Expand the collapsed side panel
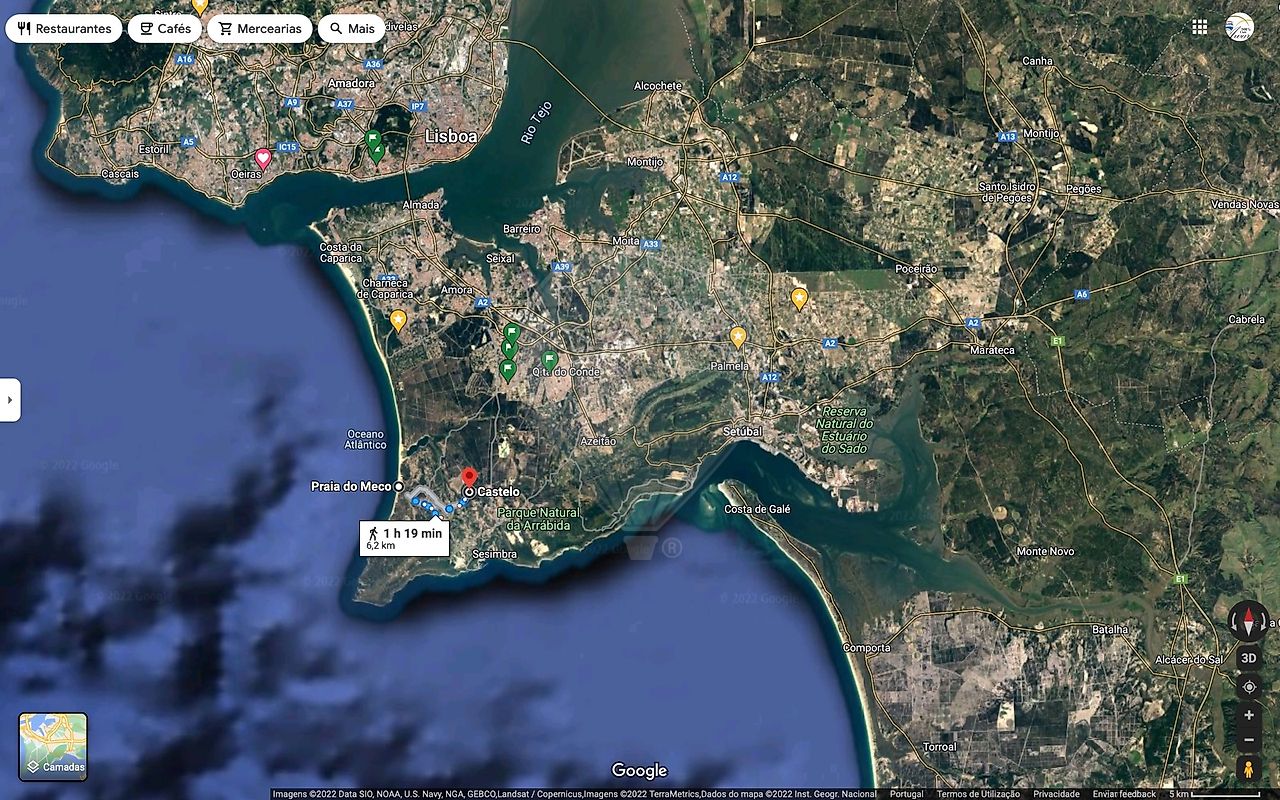This screenshot has width=1280, height=800. [x=10, y=400]
